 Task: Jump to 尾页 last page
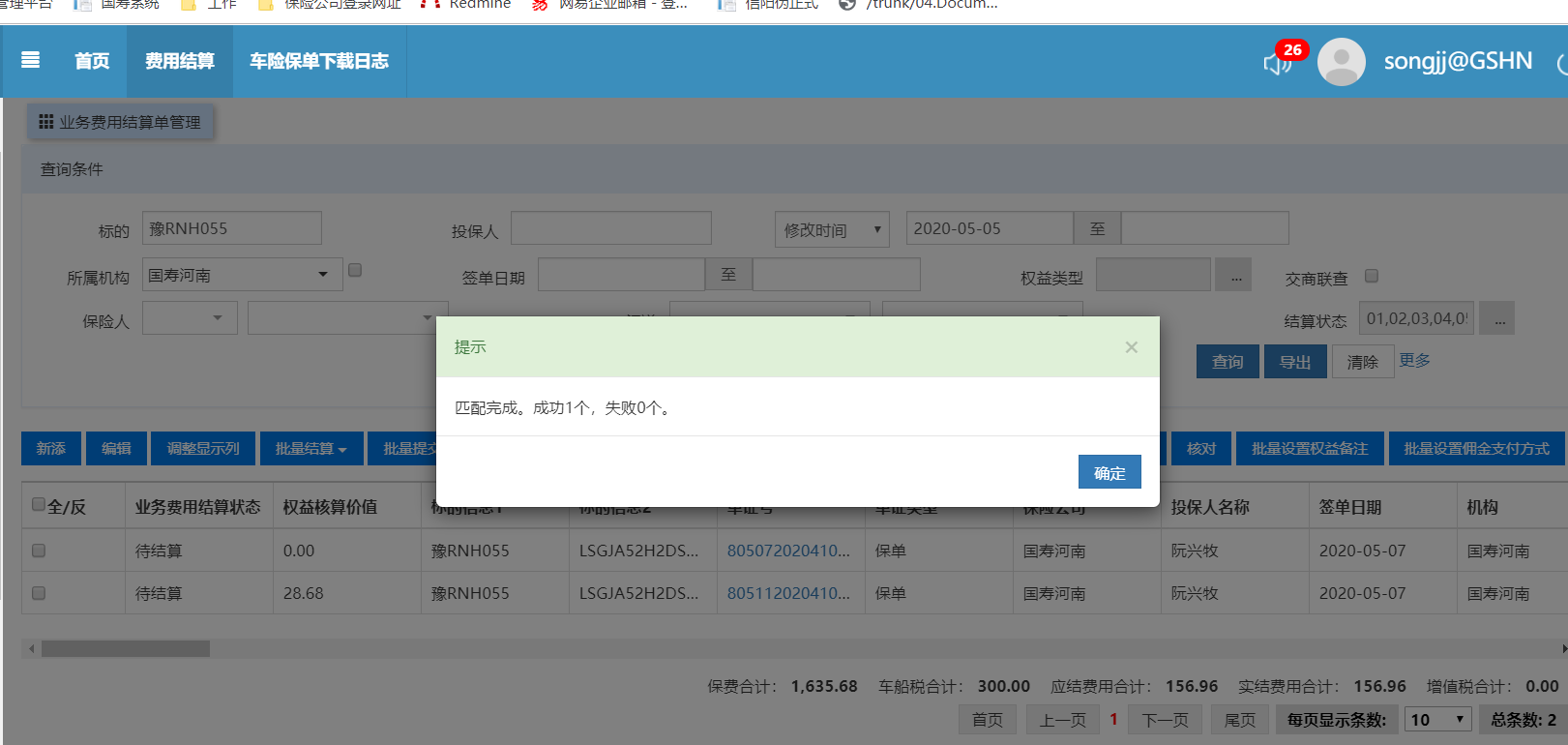[1240, 719]
